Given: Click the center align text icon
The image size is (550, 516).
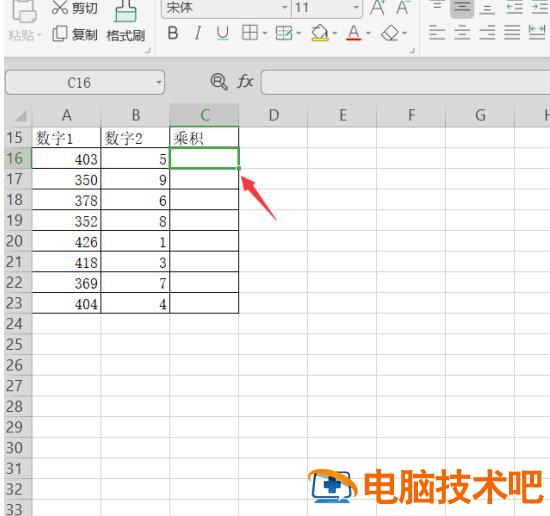Looking at the screenshot, I should point(462,33).
